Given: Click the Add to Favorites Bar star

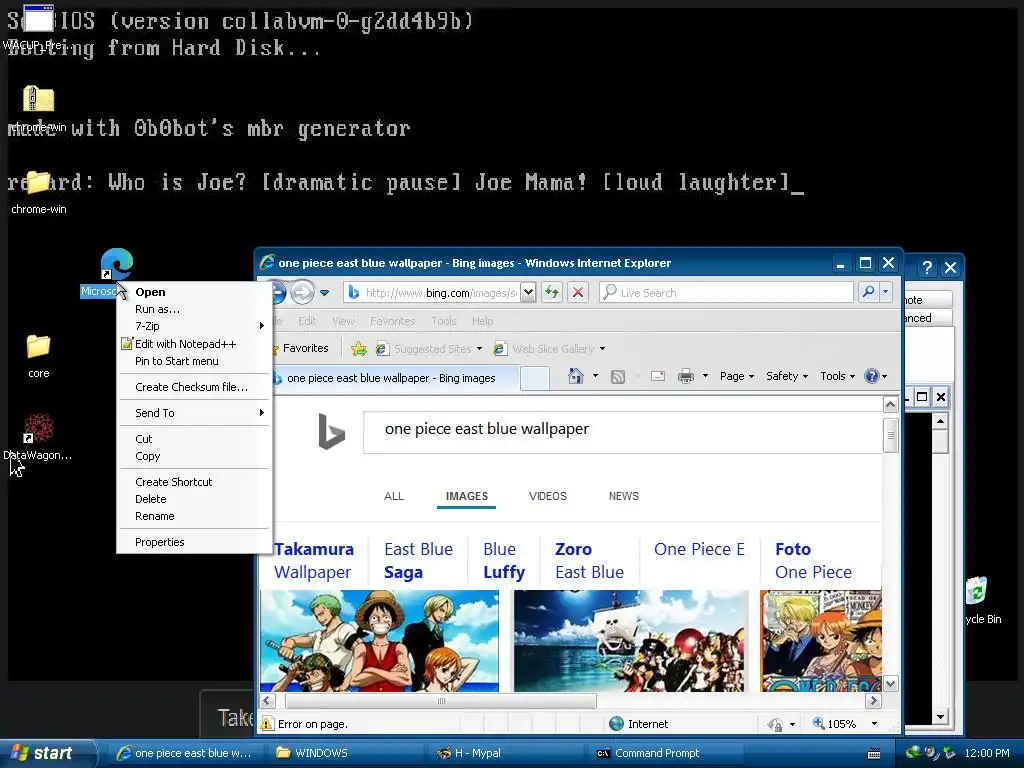Looking at the screenshot, I should 359,349.
